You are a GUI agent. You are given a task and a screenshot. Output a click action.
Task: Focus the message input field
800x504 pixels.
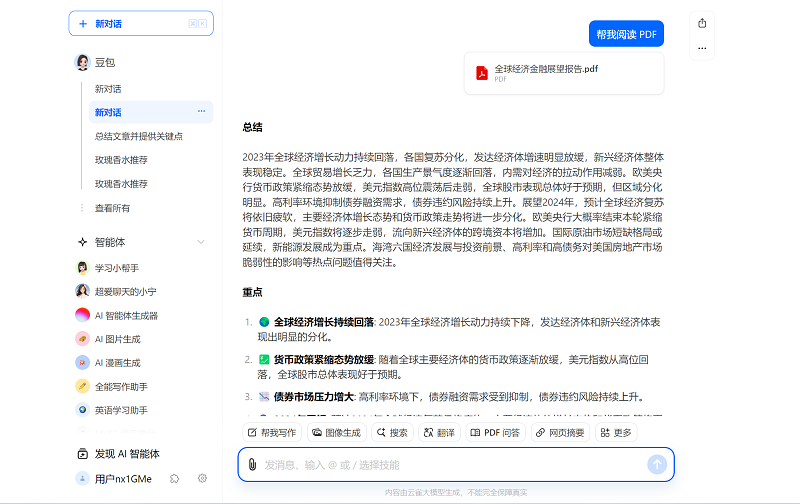pyautogui.click(x=452, y=465)
